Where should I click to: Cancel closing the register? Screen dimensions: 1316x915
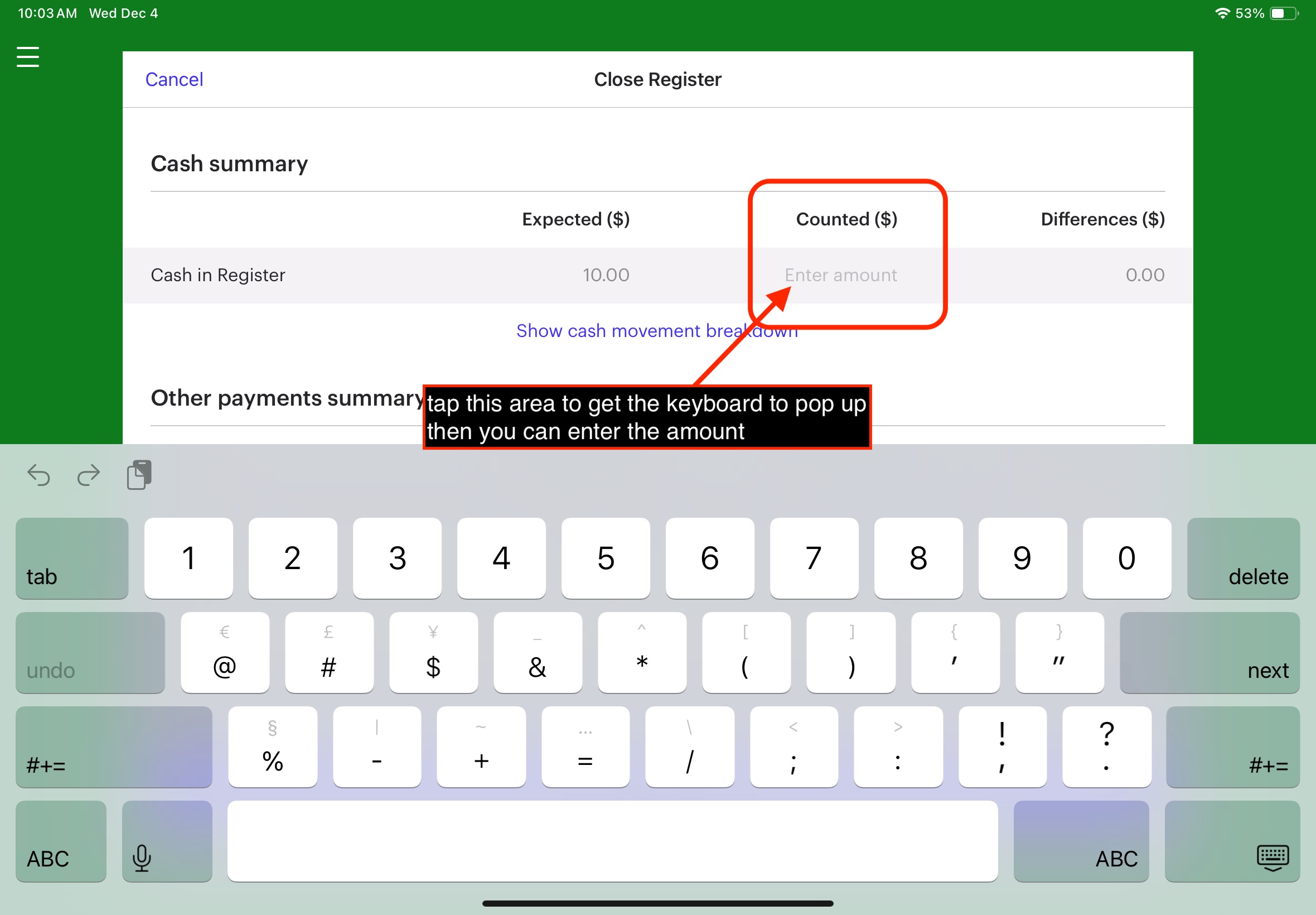point(174,79)
